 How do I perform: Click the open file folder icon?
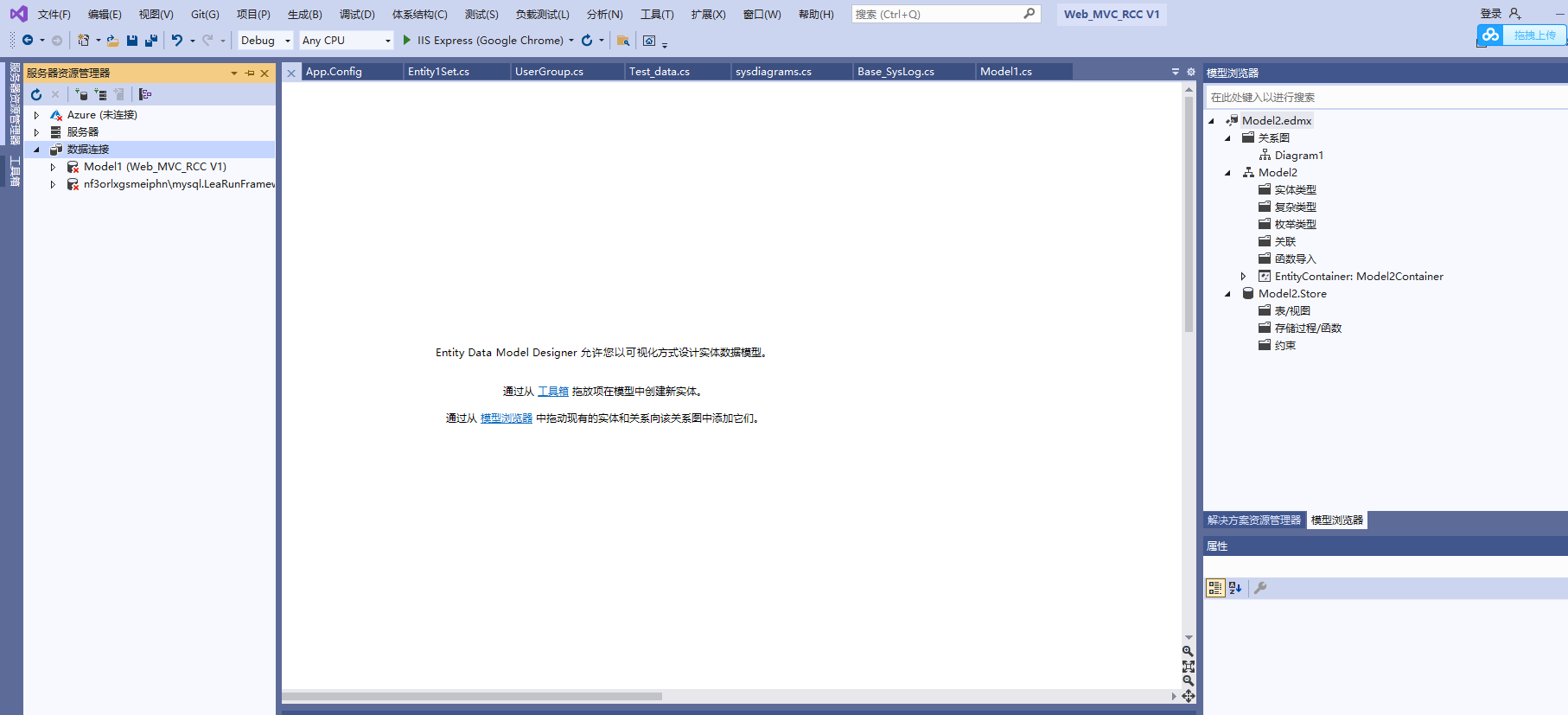click(112, 41)
